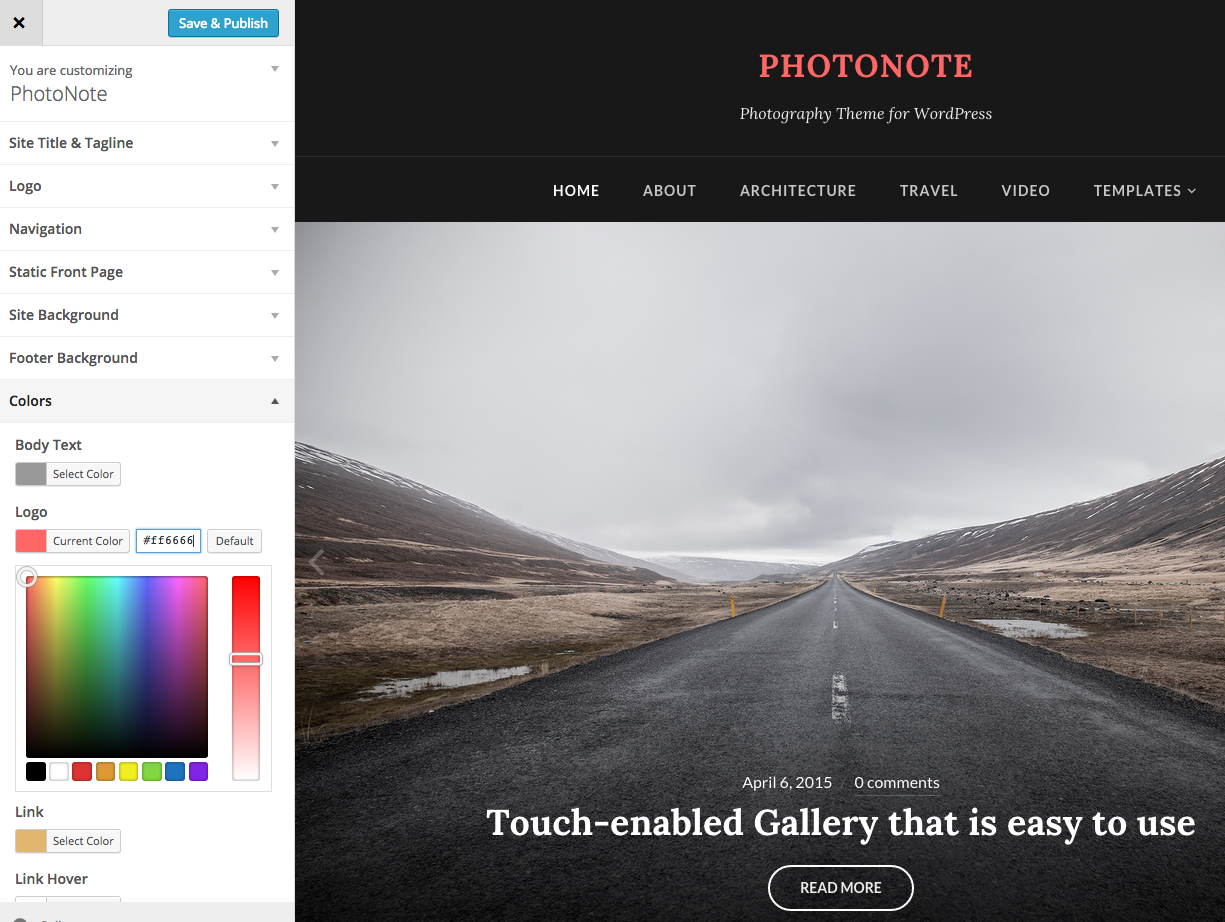
Task: Close the customizer with the X icon
Action: (20, 23)
